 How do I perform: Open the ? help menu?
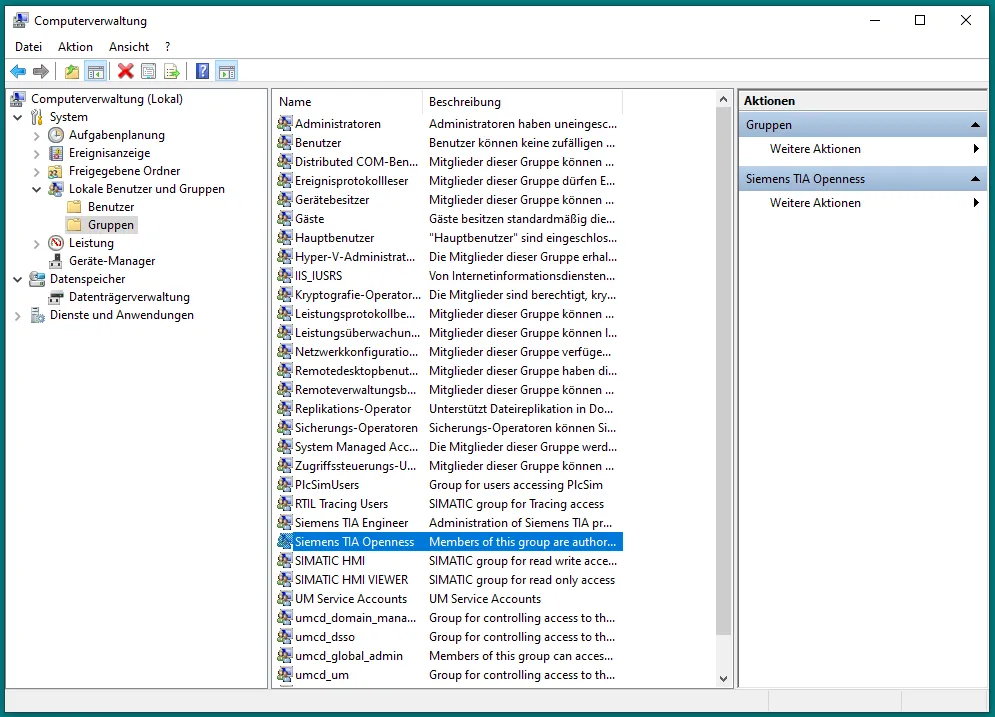pyautogui.click(x=168, y=47)
